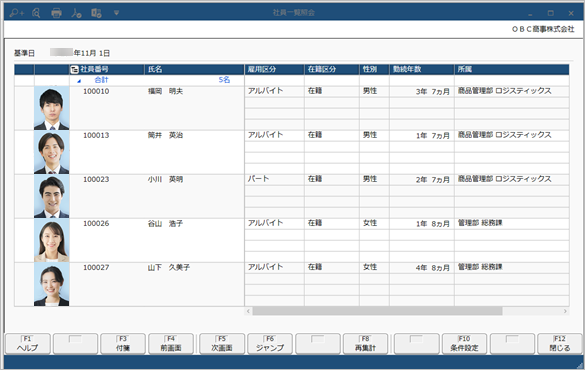585x370 pixels.
Task: Open help with the F1 ヘルプ button
Action: pyautogui.click(x=28, y=344)
